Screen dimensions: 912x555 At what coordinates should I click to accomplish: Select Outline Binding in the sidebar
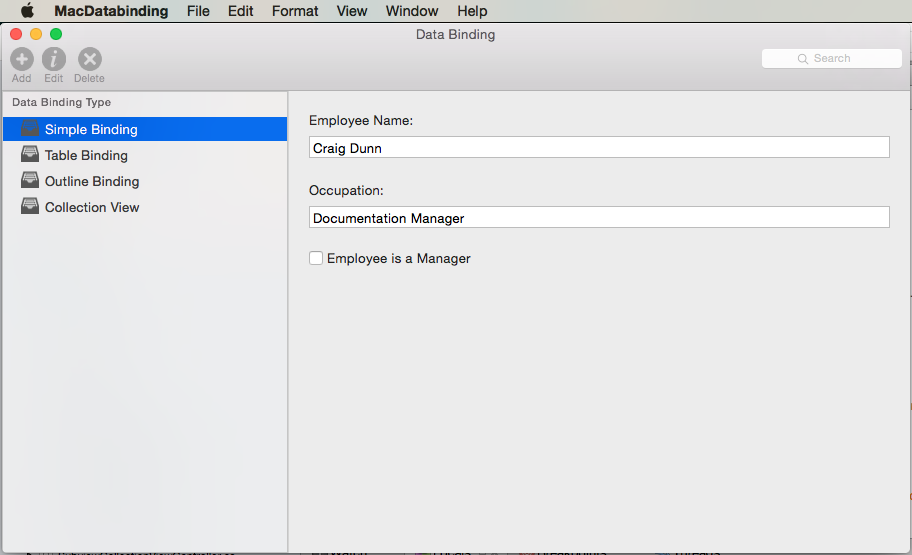coord(145,182)
